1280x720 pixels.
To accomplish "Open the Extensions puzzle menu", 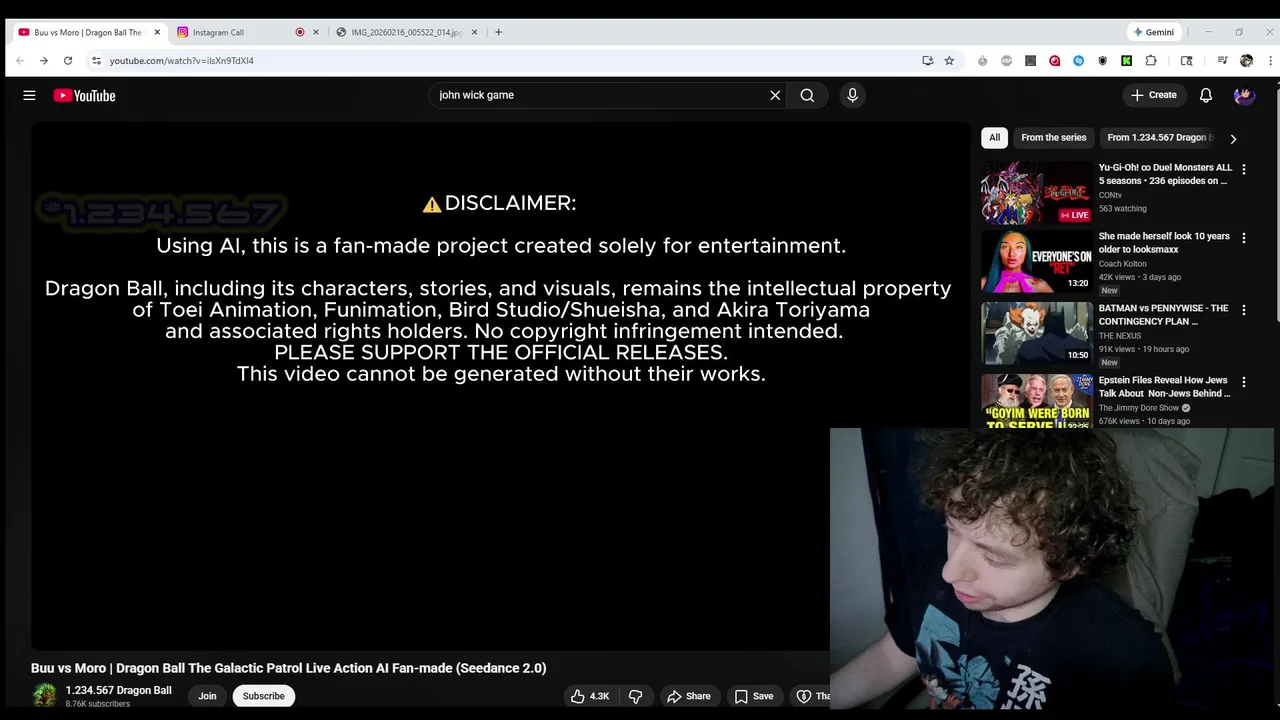I will (x=1151, y=61).
